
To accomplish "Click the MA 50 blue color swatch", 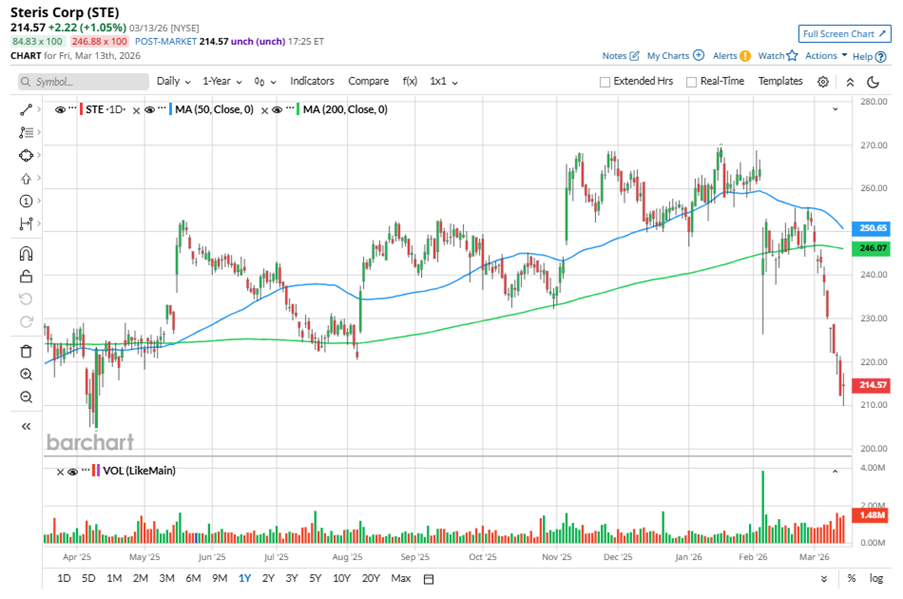I will pos(171,109).
